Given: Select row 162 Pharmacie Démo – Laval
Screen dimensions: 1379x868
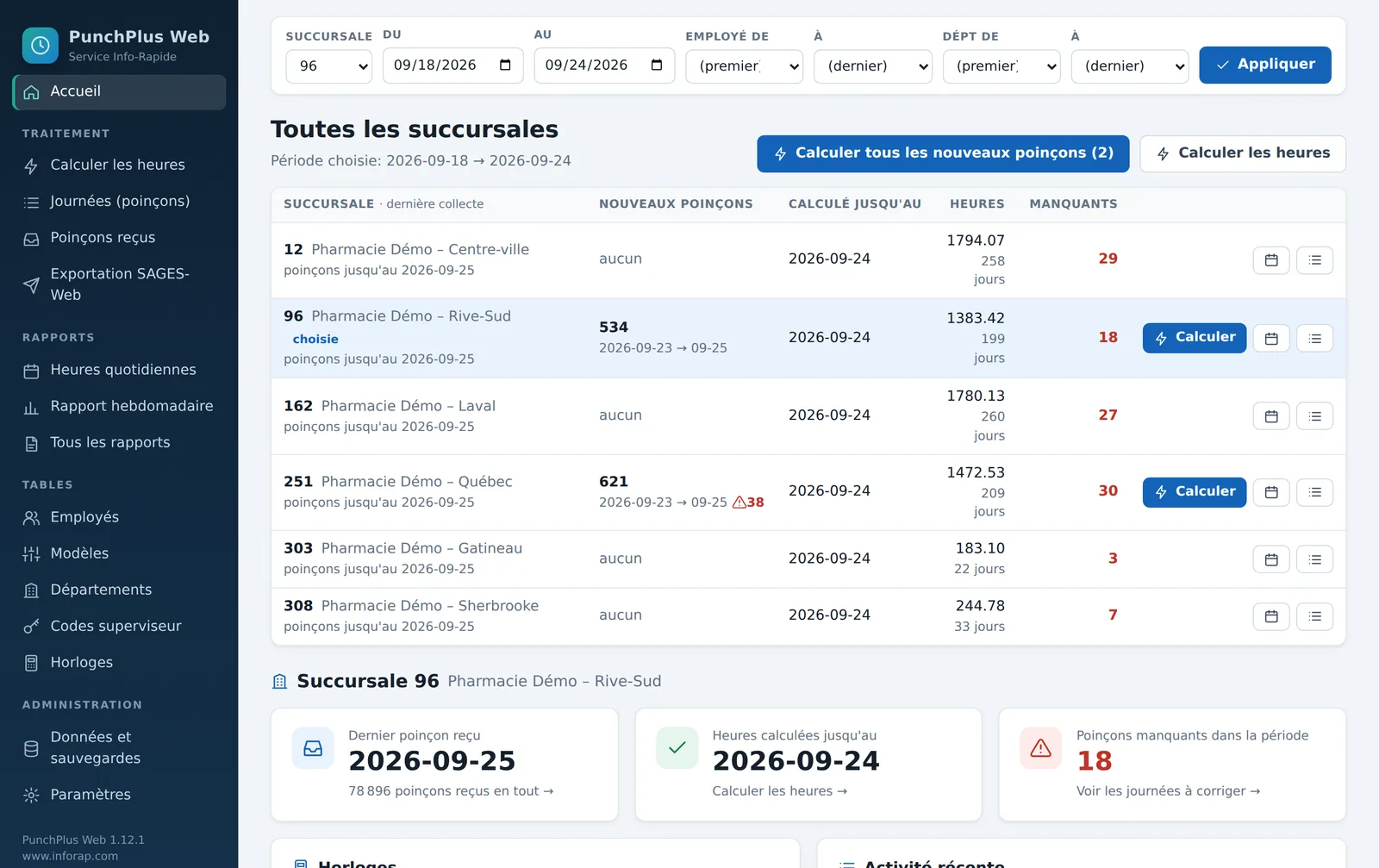Looking at the screenshot, I should tap(808, 416).
